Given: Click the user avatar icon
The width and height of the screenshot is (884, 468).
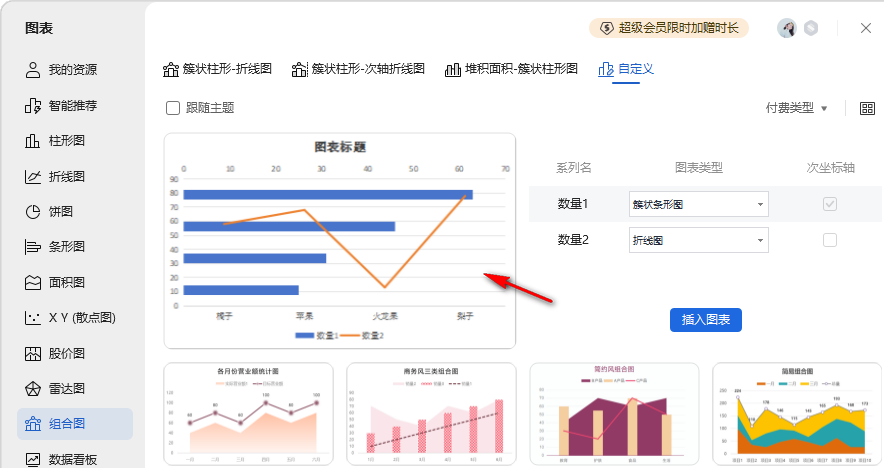Looking at the screenshot, I should coord(787,28).
